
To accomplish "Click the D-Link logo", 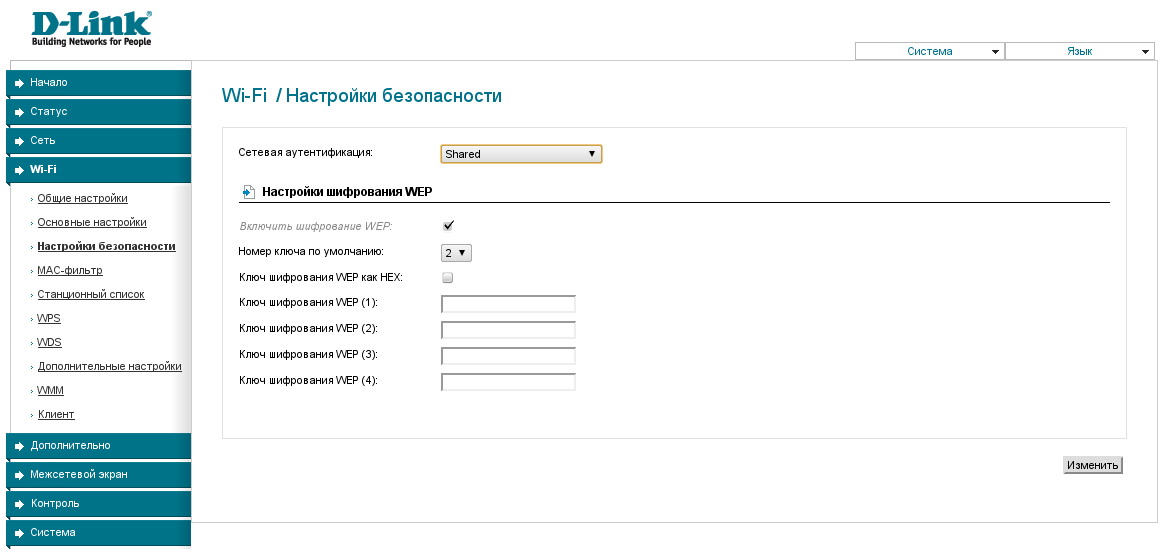I will click(x=91, y=29).
